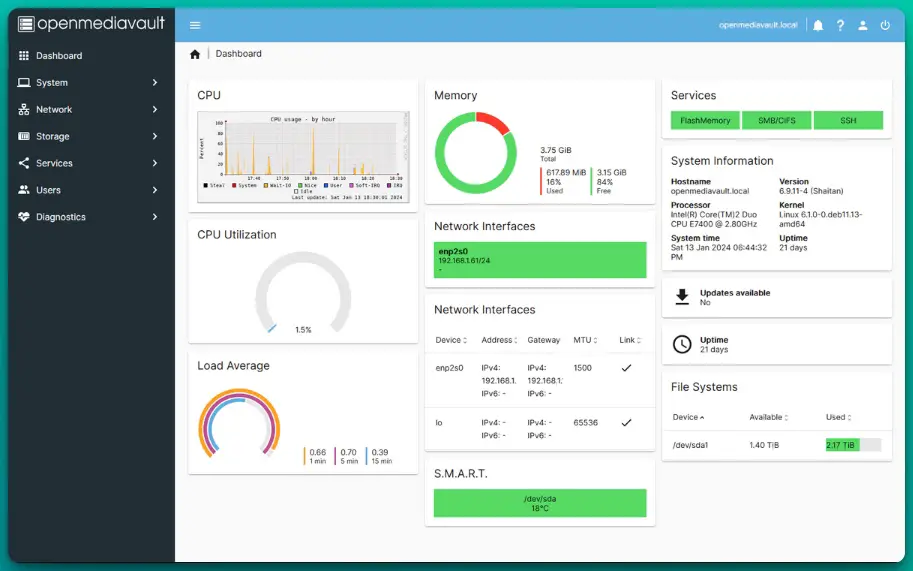The image size is (913, 571).
Task: Click the Uptime clock icon
Action: (682, 344)
